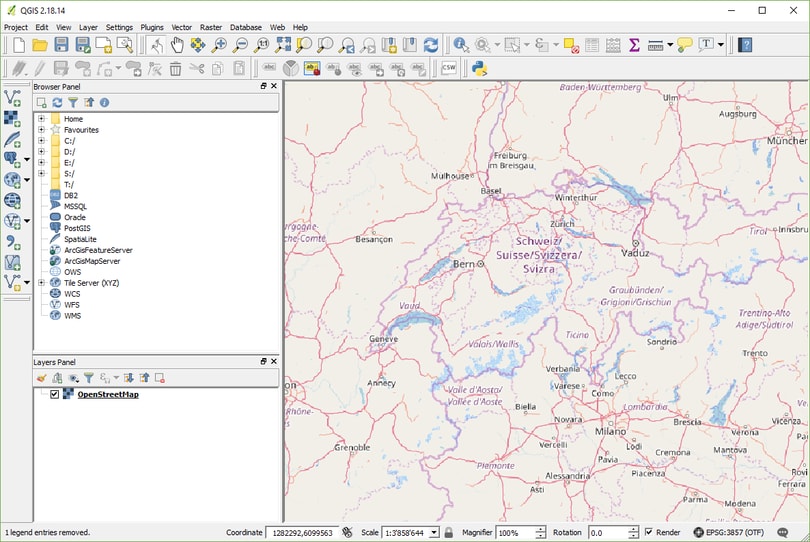
Task: Toggle the scale lock icon
Action: coord(449,532)
